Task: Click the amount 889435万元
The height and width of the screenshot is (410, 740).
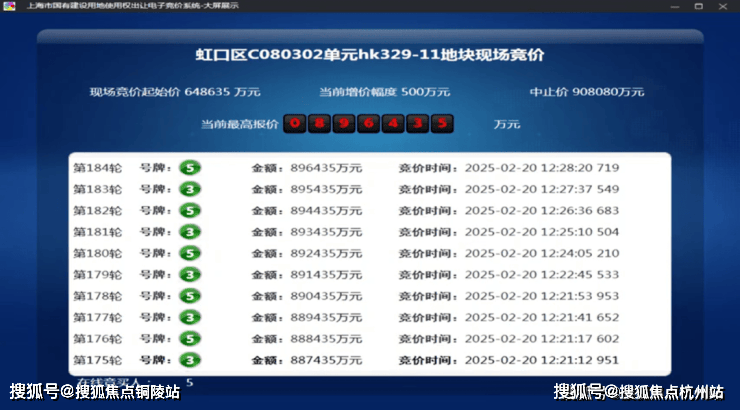Action: [x=326, y=318]
